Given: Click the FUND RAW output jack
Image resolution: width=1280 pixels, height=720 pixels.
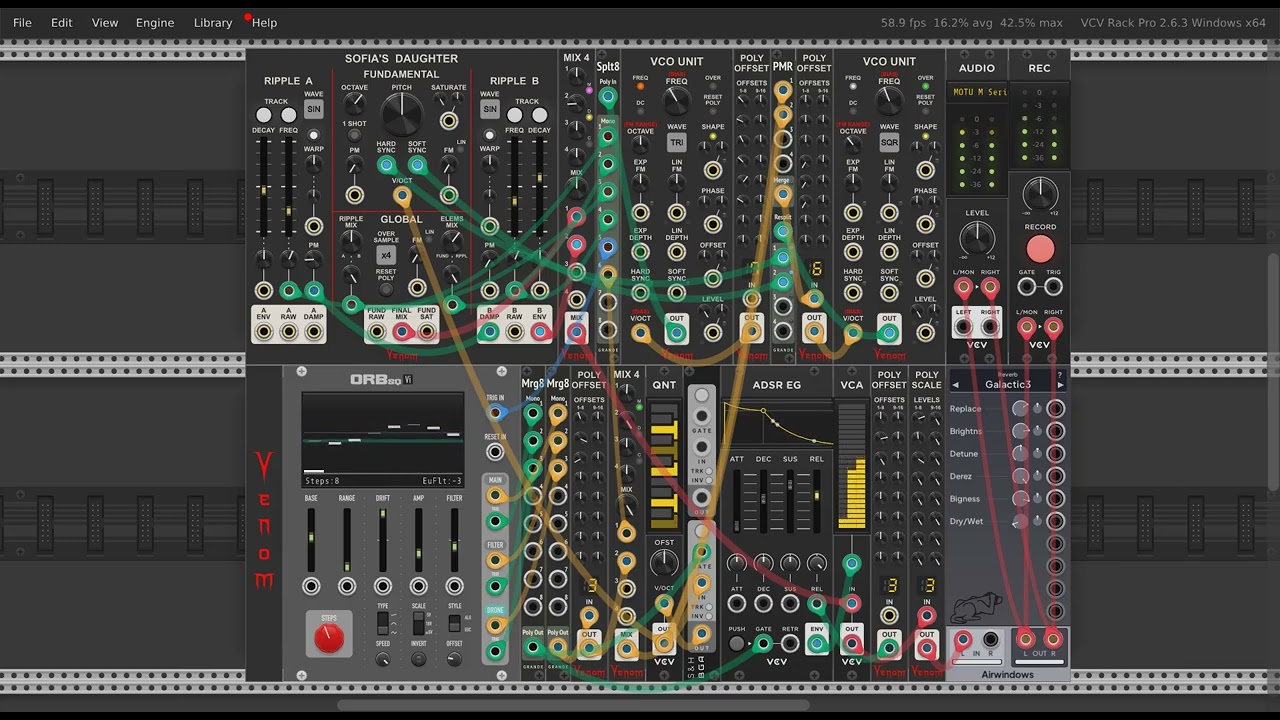Looking at the screenshot, I should (377, 332).
